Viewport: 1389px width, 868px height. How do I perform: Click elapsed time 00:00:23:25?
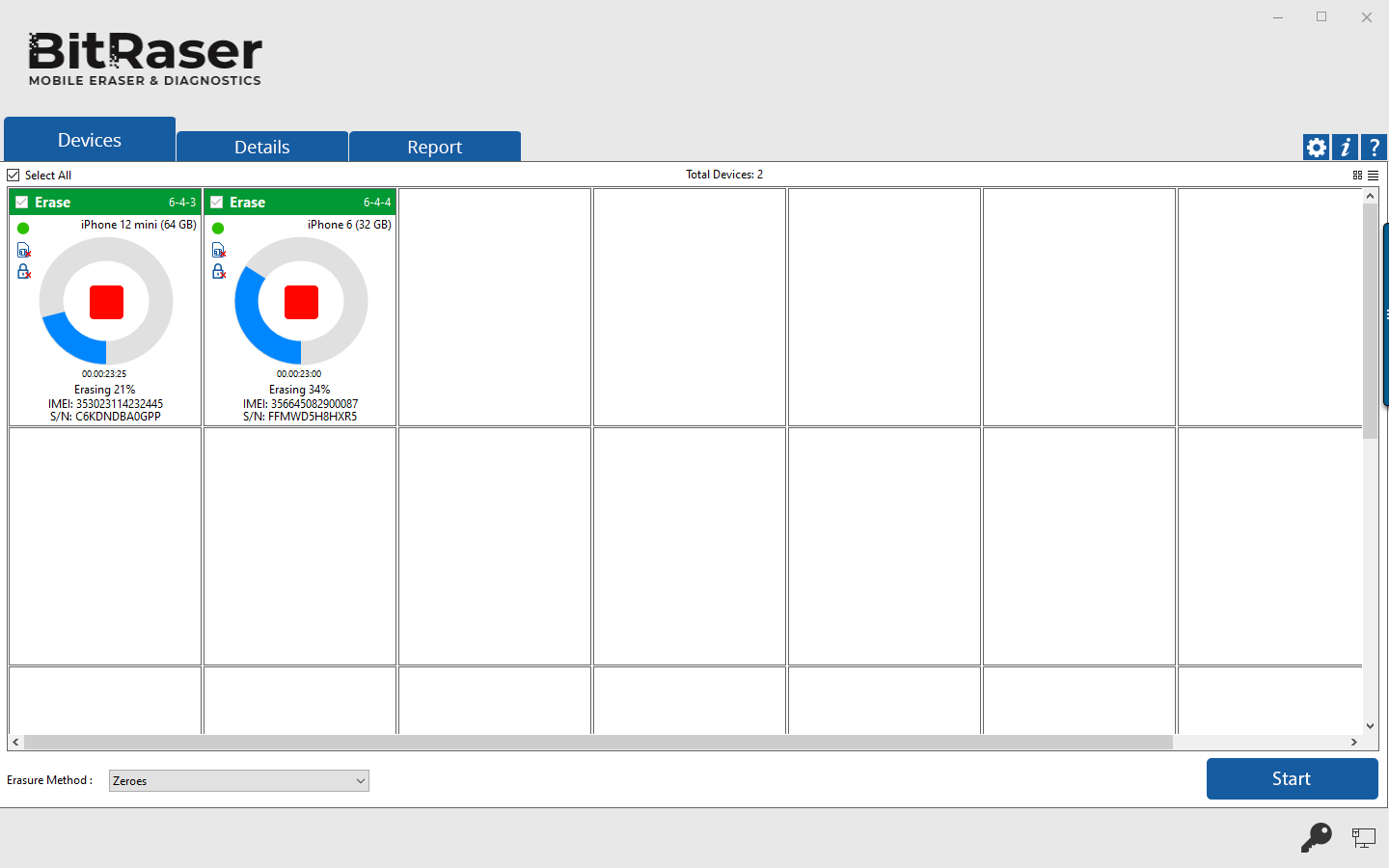click(104, 374)
